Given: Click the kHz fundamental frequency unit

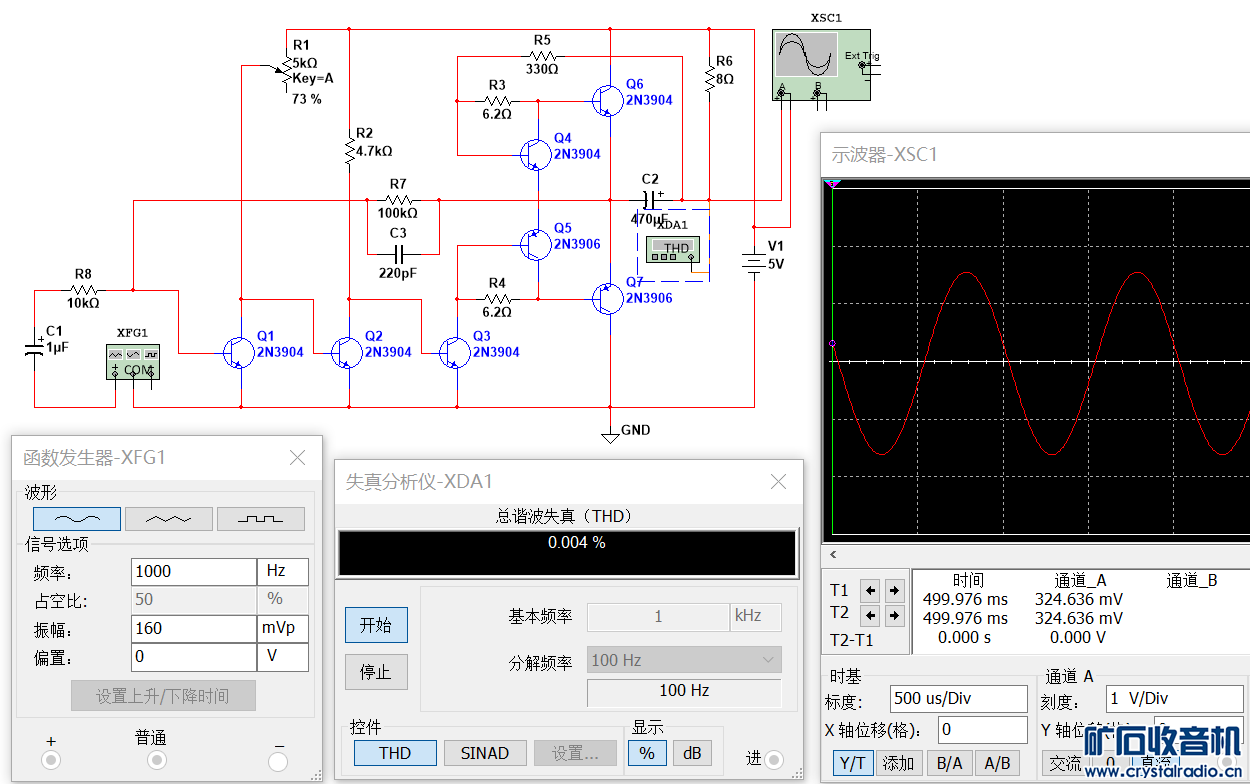Looking at the screenshot, I should [x=755, y=616].
